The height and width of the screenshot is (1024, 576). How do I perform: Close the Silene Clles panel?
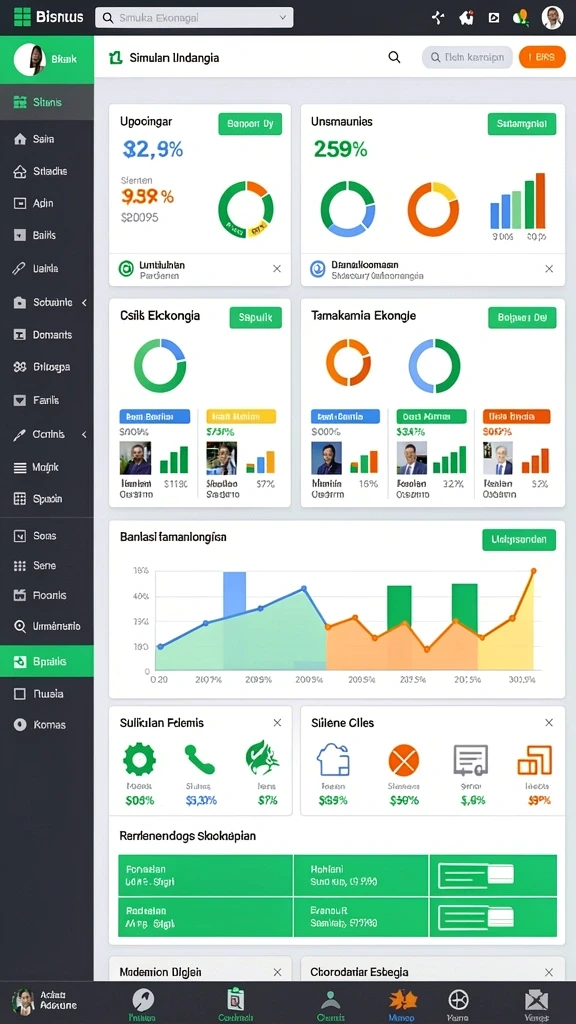pos(549,722)
